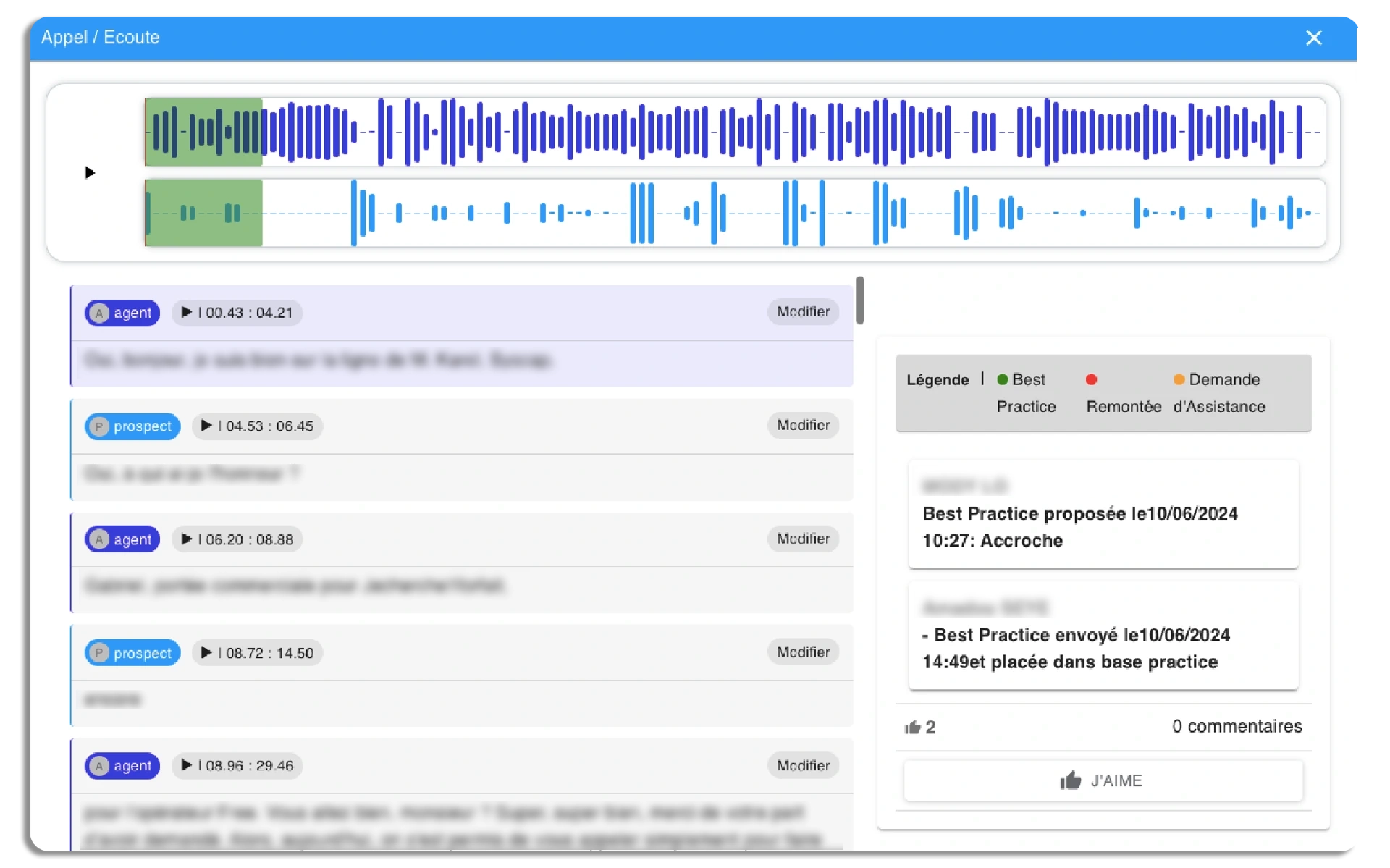
Task: Play agent segment 00.43 : 04.21
Action: 187,312
